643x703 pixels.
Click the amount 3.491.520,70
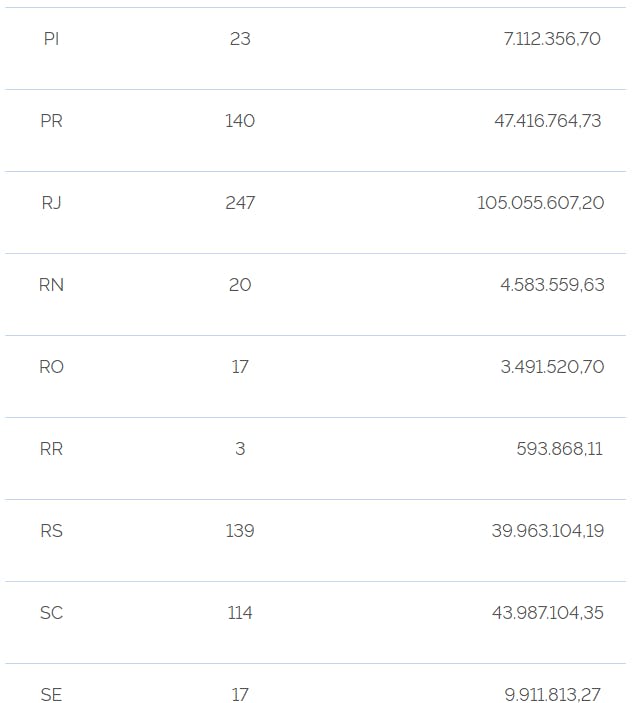tap(552, 367)
